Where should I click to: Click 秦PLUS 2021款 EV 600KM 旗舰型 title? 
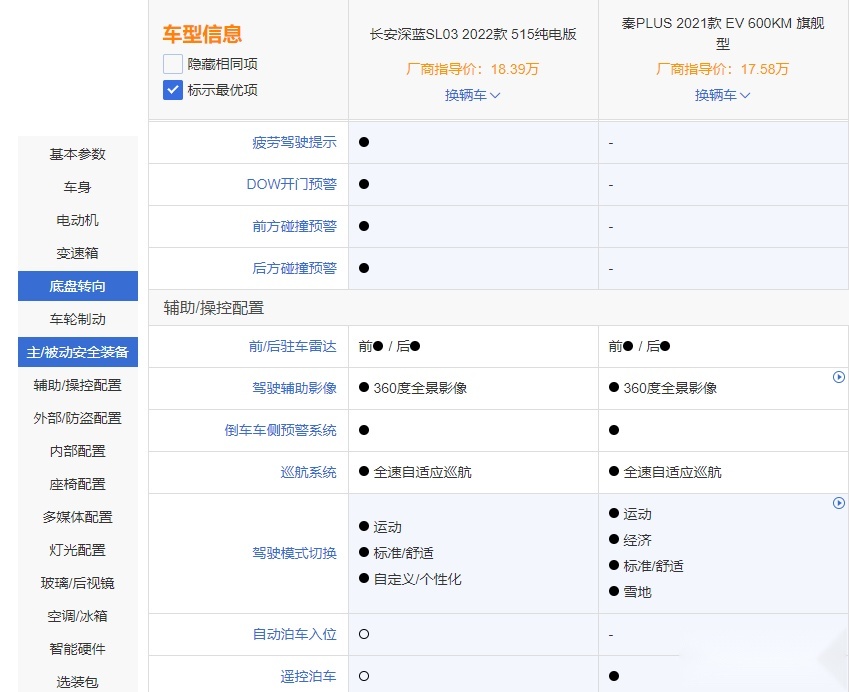pyautogui.click(x=723, y=33)
